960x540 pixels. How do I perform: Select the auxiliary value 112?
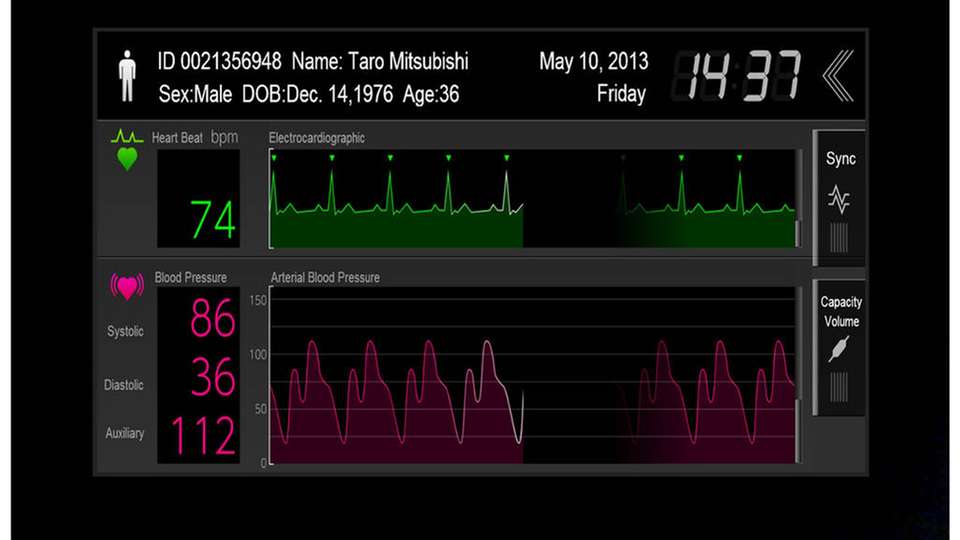[203, 435]
